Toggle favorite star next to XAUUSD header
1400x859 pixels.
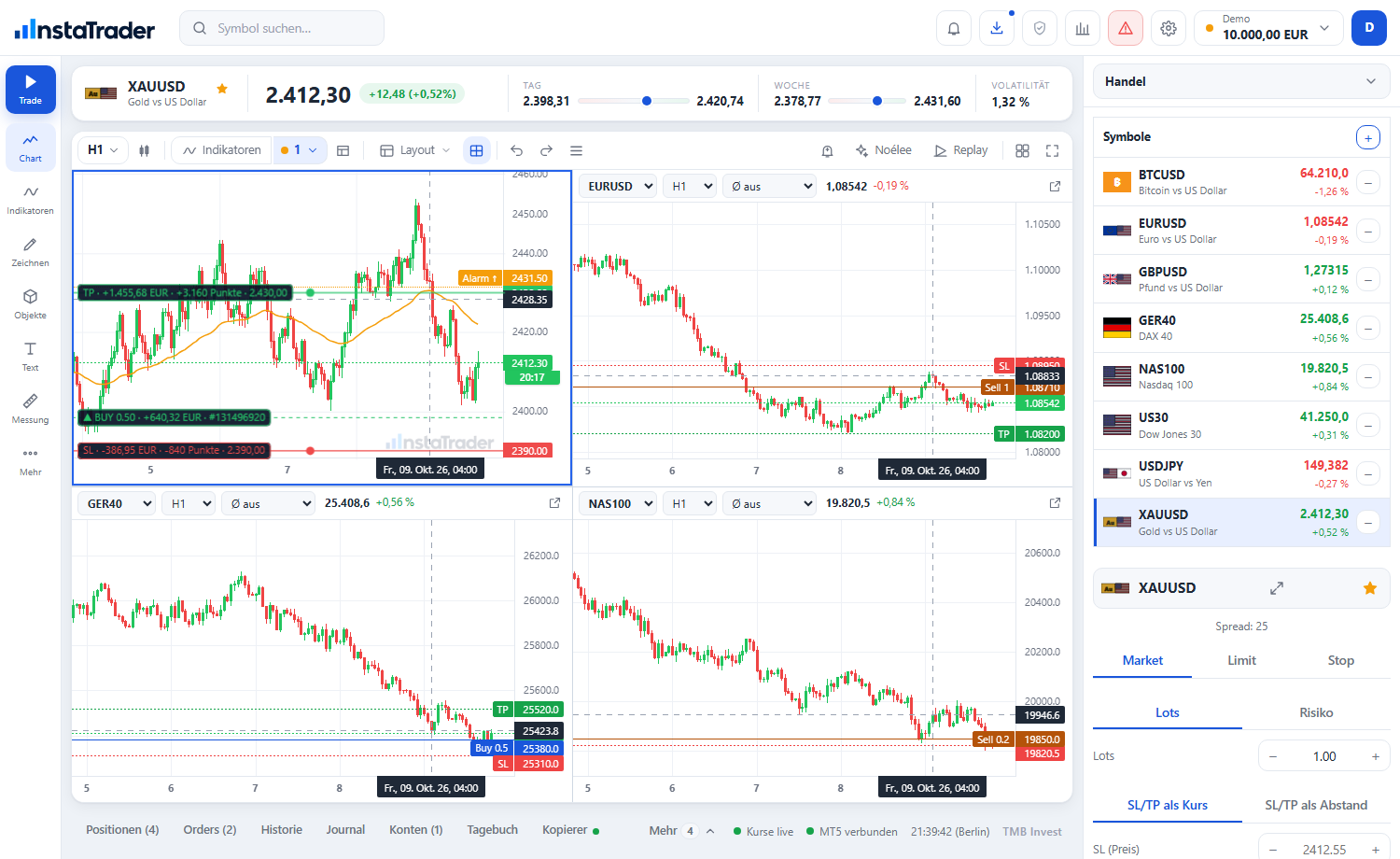click(222, 89)
